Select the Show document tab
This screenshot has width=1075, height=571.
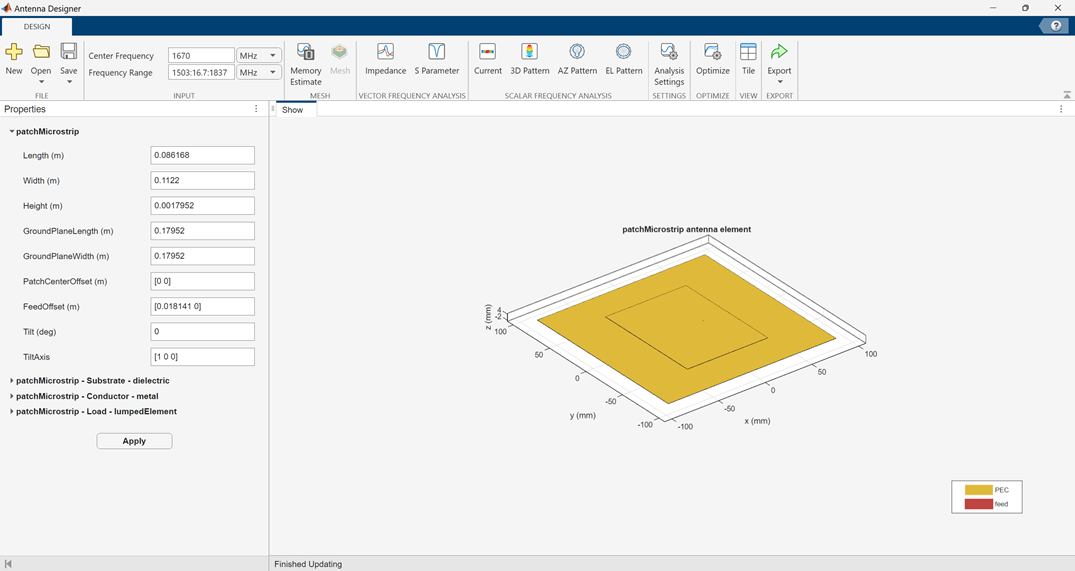click(292, 110)
